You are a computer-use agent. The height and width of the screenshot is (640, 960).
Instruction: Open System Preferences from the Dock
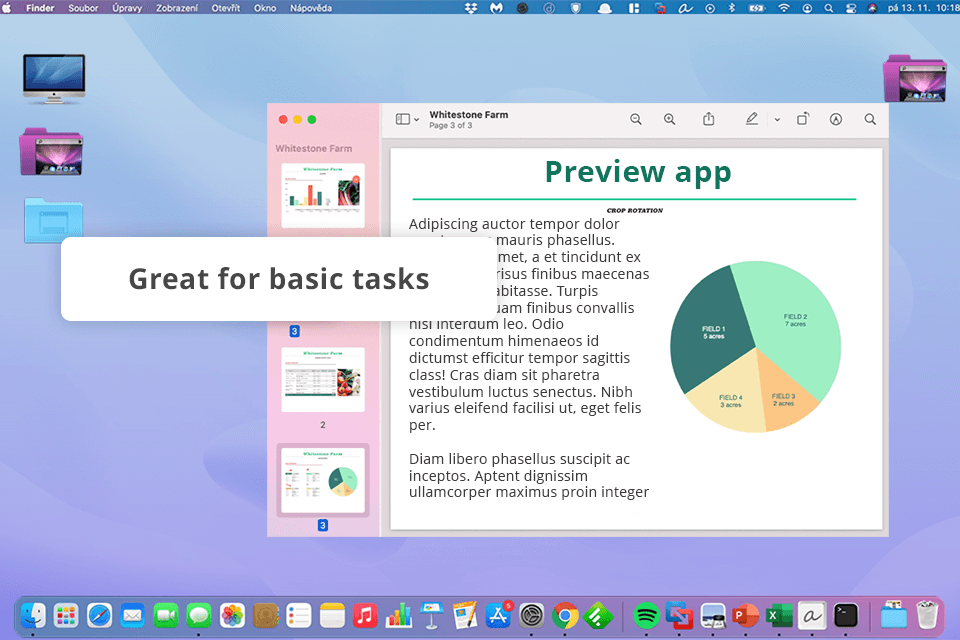click(531, 616)
